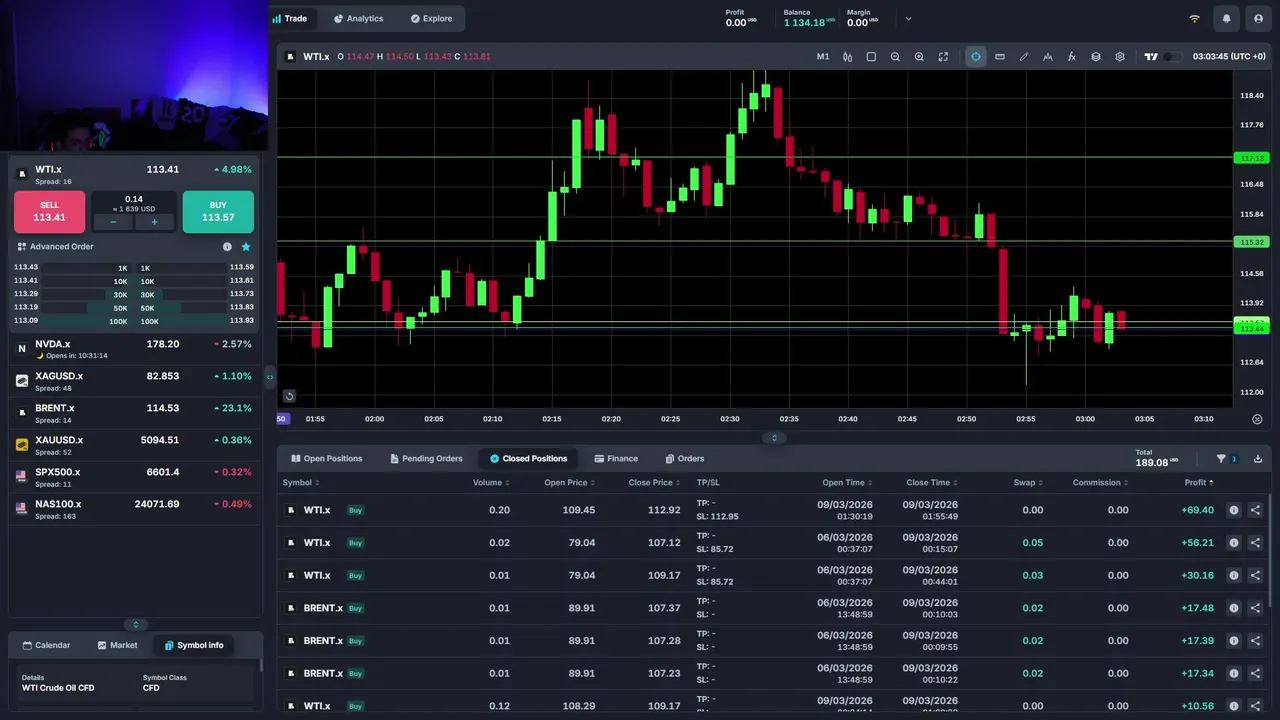Select SPX500.x in the watchlist
The height and width of the screenshot is (720, 1280).
click(134, 477)
